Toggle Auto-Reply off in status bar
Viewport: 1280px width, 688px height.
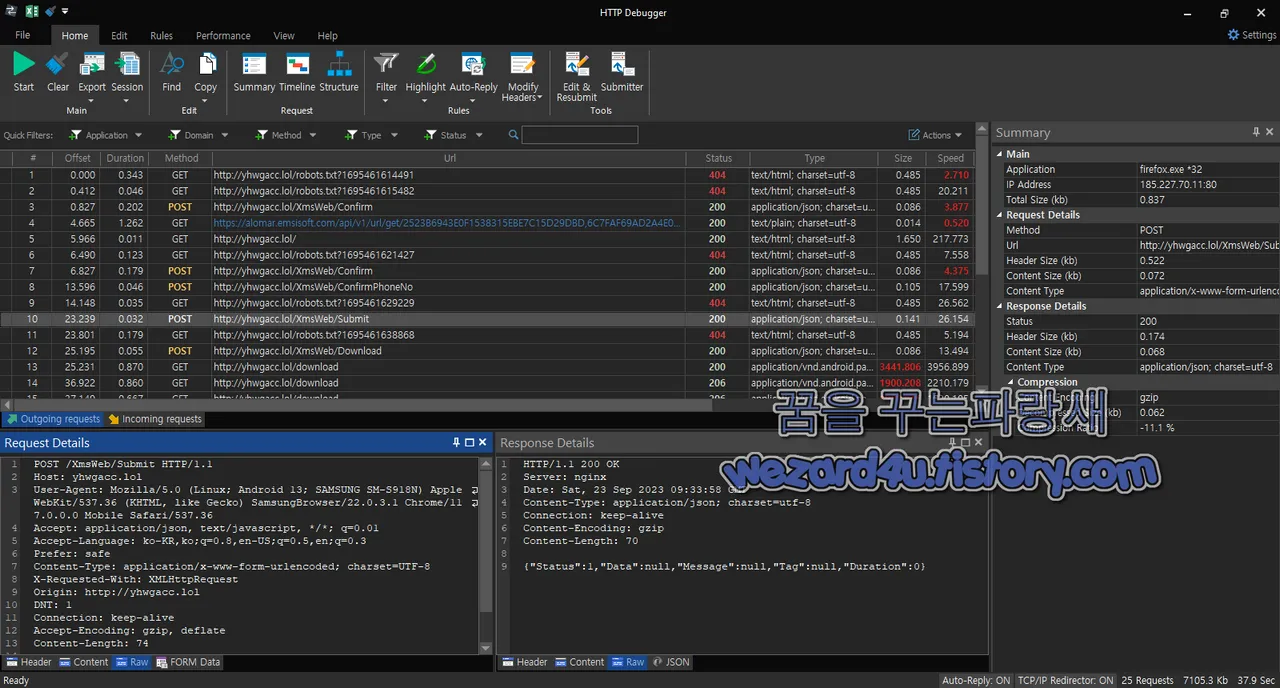(x=976, y=680)
